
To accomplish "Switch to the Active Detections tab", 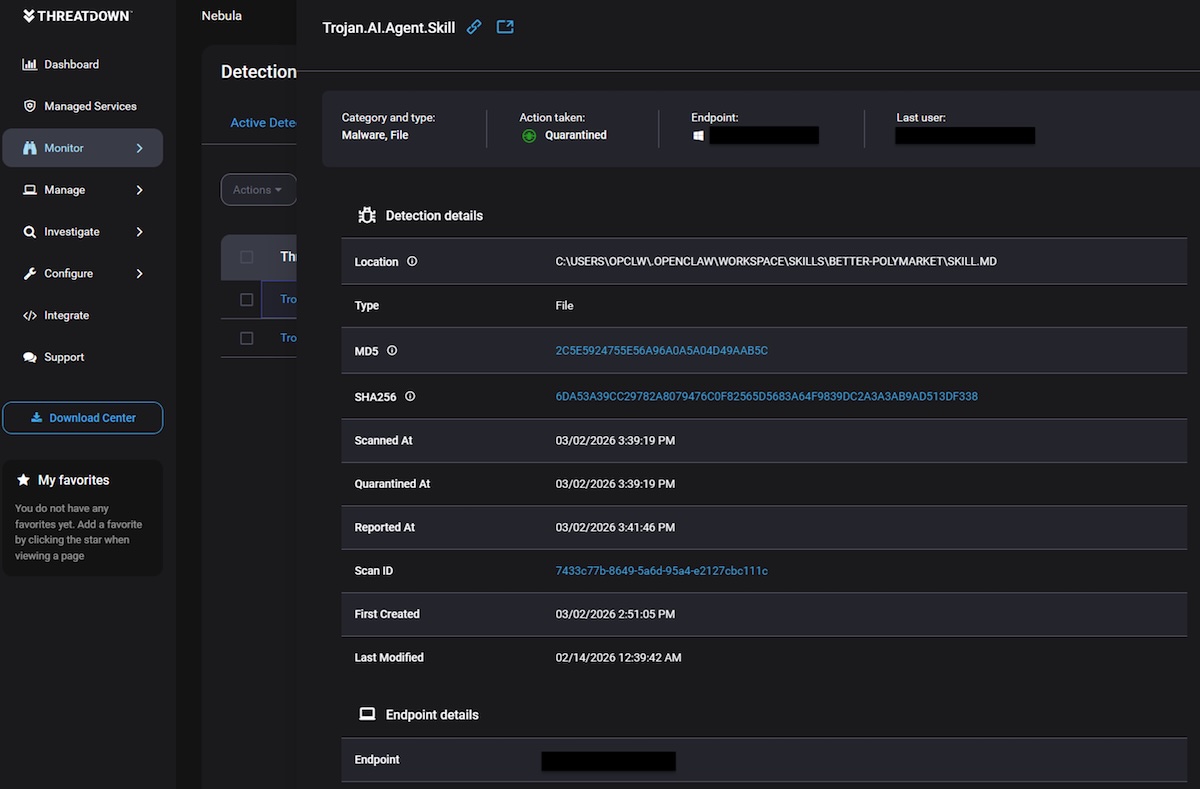I will coord(263,122).
